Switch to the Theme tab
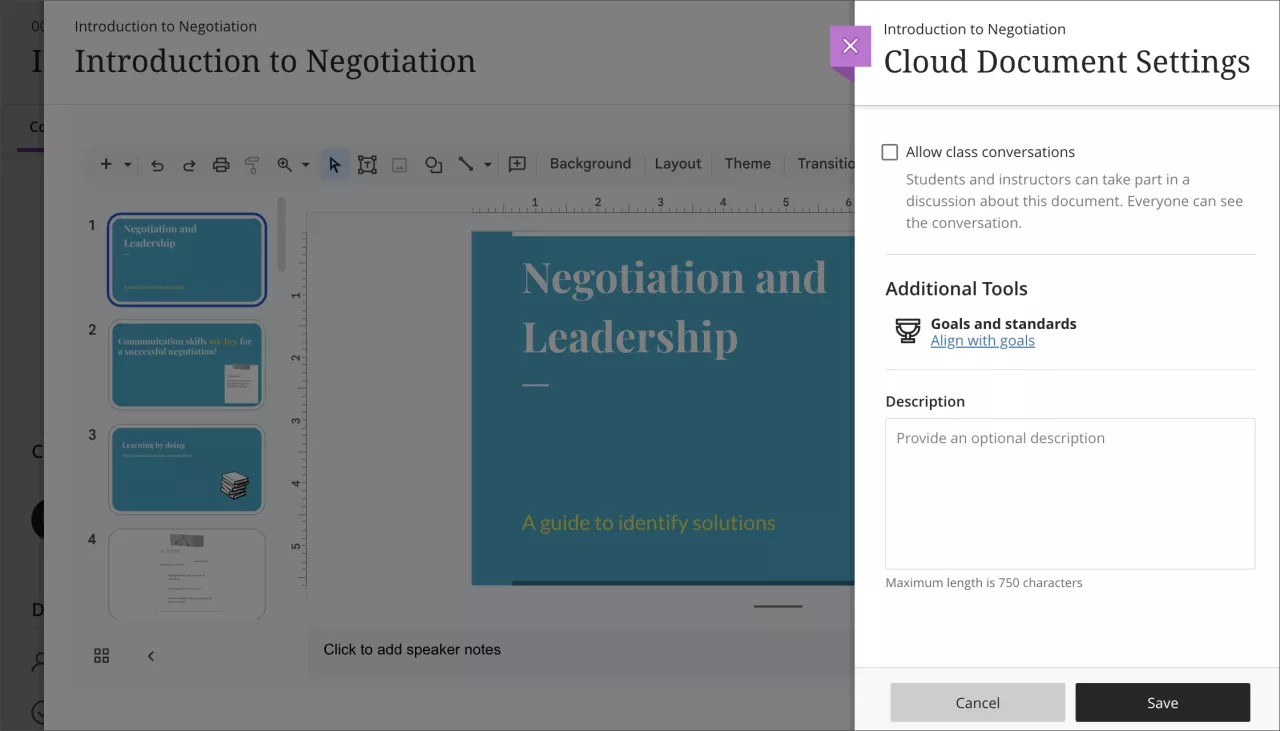The image size is (1280, 731). click(x=747, y=164)
